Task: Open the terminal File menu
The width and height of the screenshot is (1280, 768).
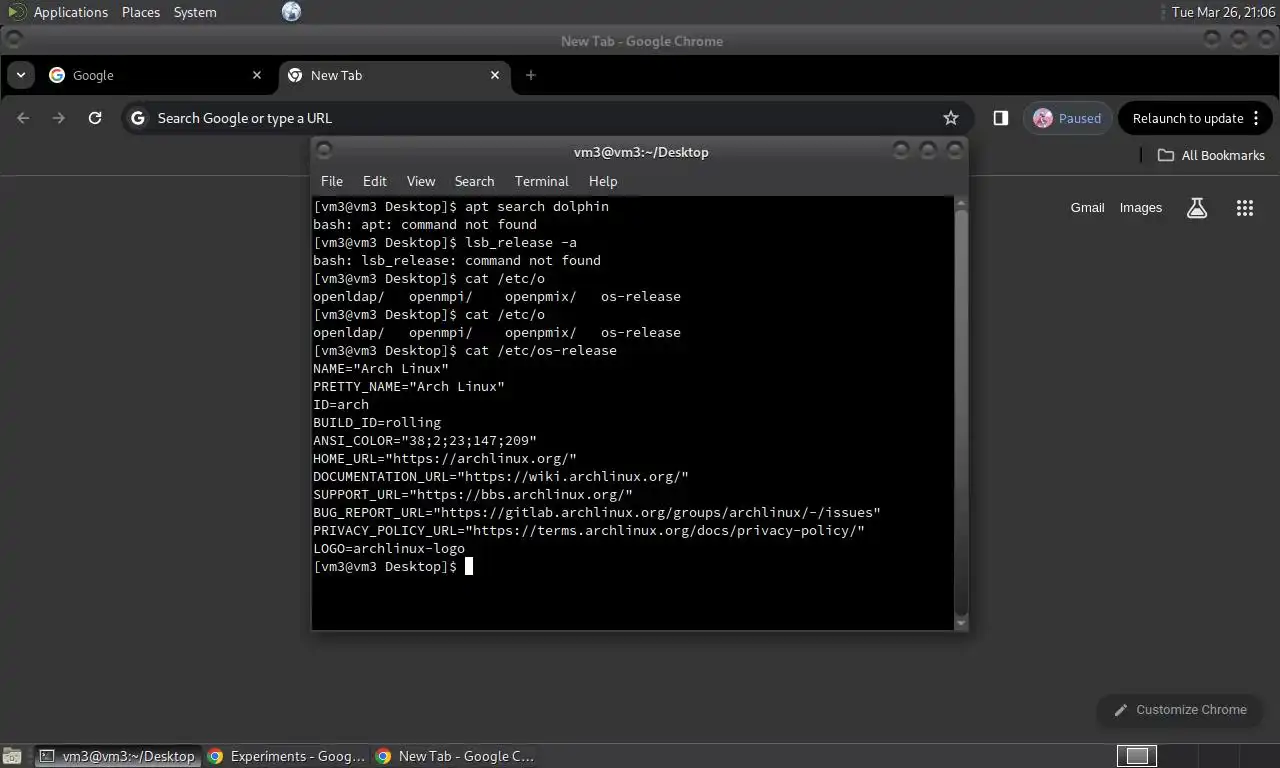Action: (332, 181)
